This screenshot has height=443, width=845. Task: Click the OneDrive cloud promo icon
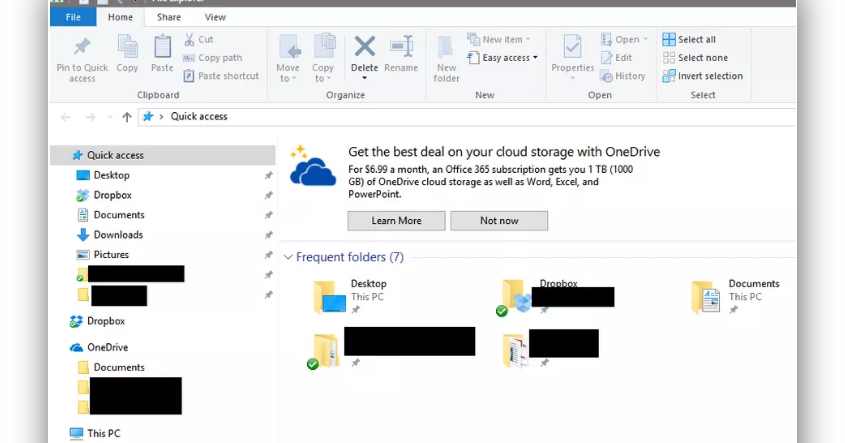[312, 165]
